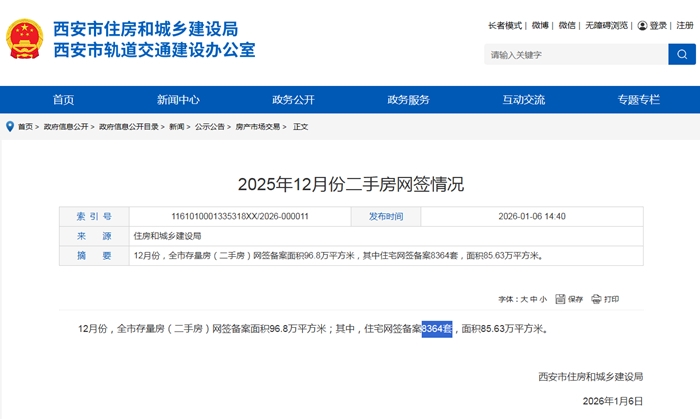Click the 发布时间 label cell
700x419 pixels.
[386, 216]
